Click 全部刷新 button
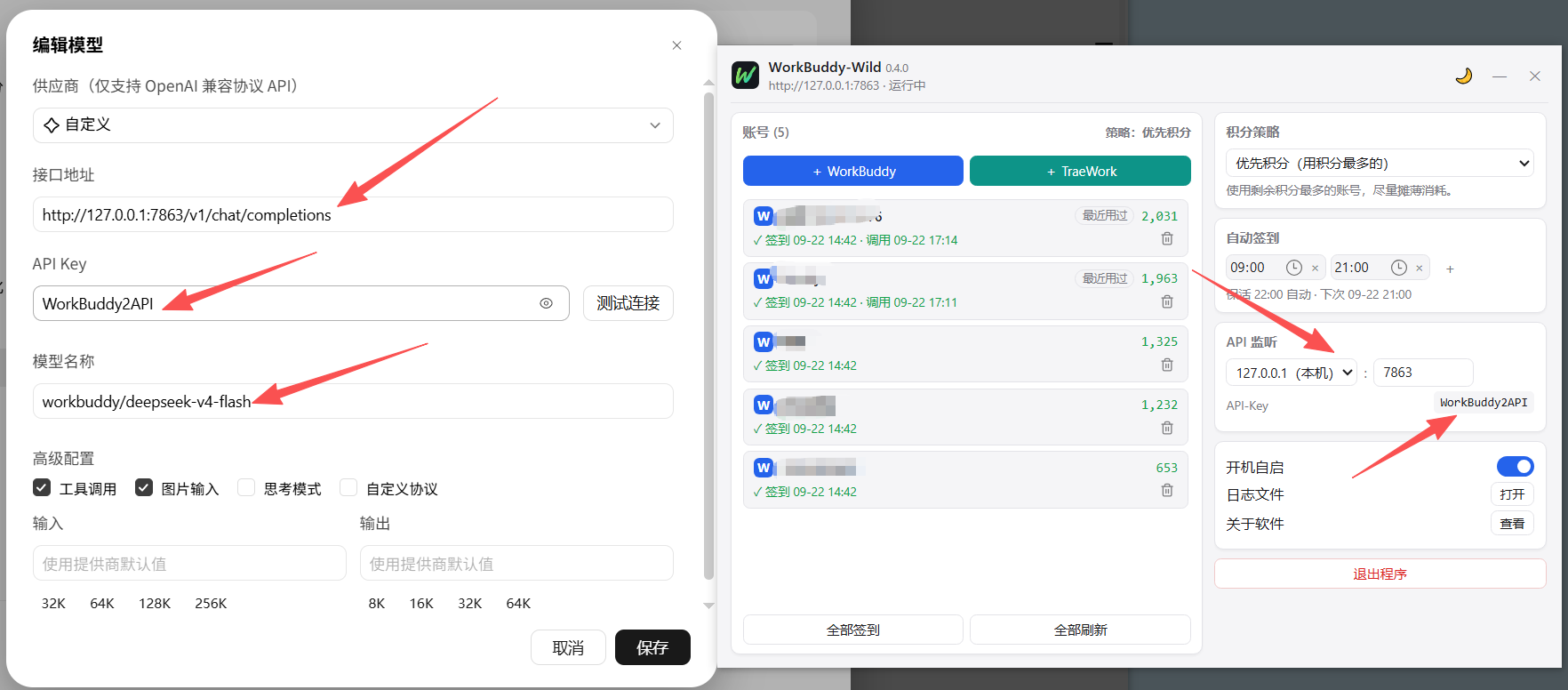Screen dimensions: 1568x690 (1080, 630)
